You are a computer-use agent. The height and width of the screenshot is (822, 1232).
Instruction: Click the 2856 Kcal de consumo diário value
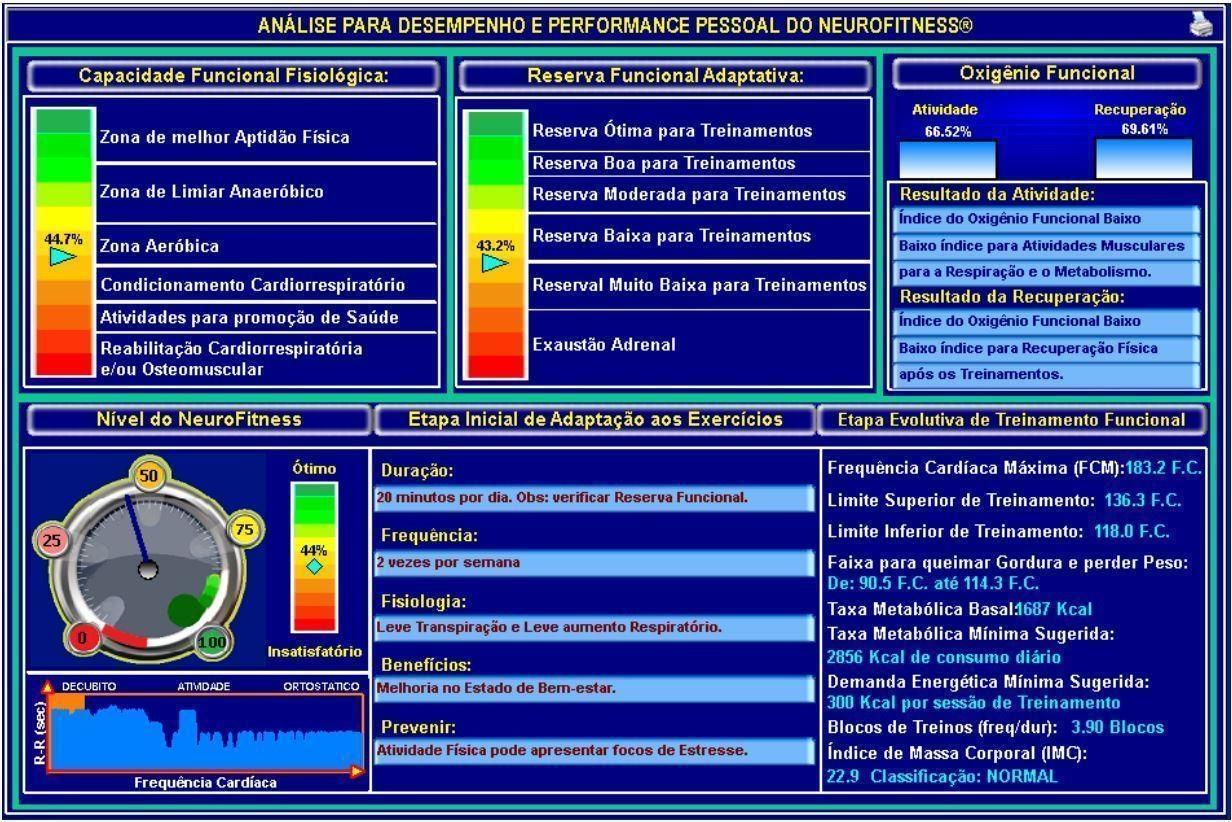click(944, 657)
